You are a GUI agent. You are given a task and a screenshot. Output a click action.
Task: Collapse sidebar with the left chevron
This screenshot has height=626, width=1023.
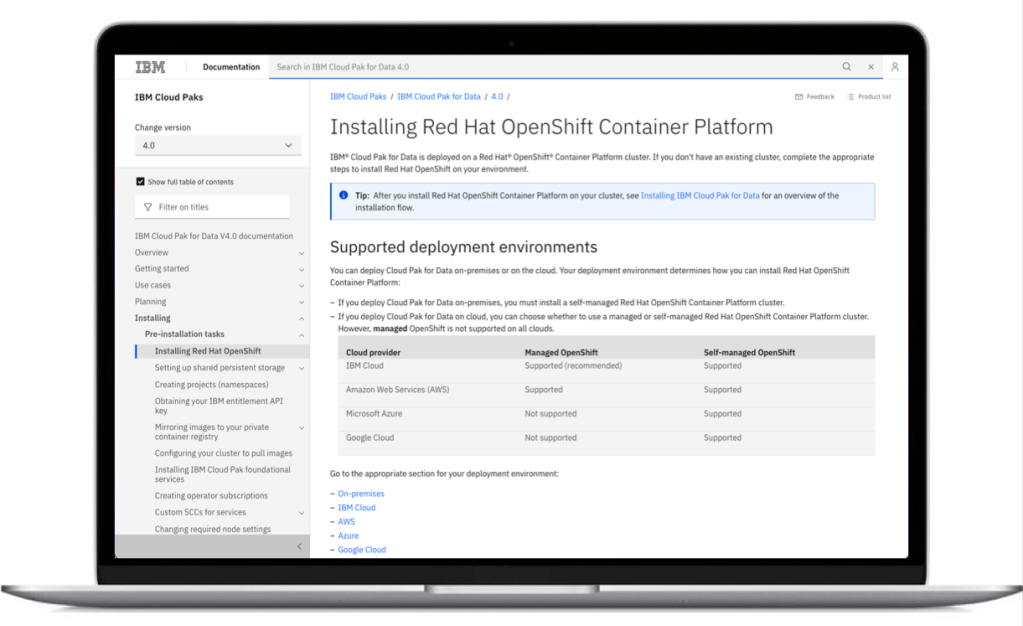pyautogui.click(x=300, y=546)
